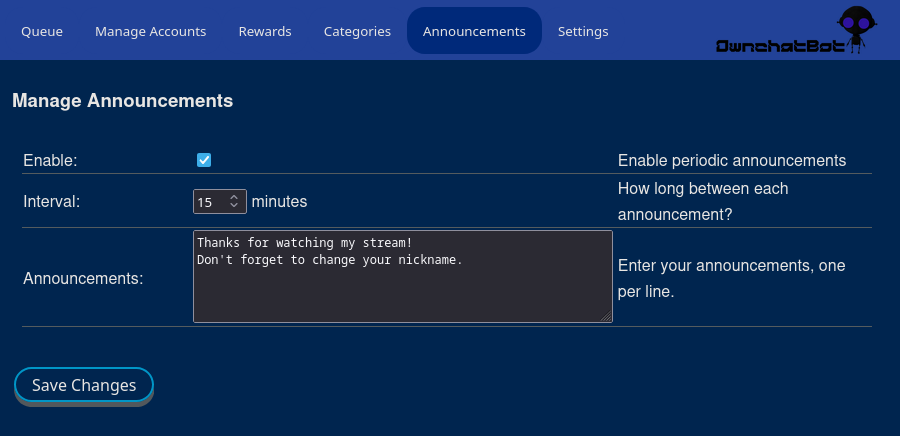The width and height of the screenshot is (900, 436).
Task: Uncheck the Enable announcements checkbox
Action: point(204,160)
